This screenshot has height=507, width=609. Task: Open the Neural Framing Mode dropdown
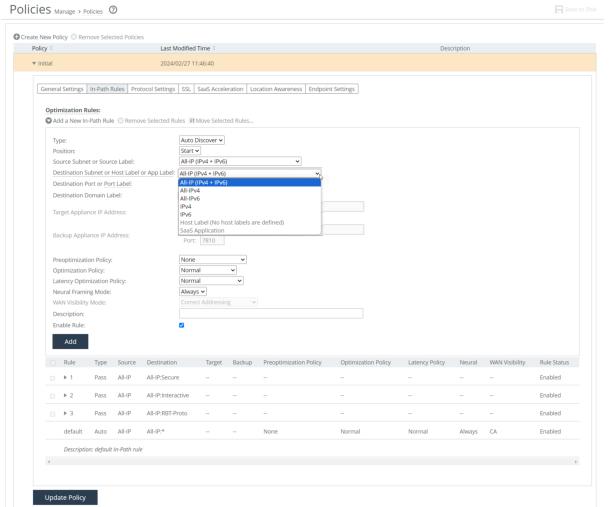201,291
